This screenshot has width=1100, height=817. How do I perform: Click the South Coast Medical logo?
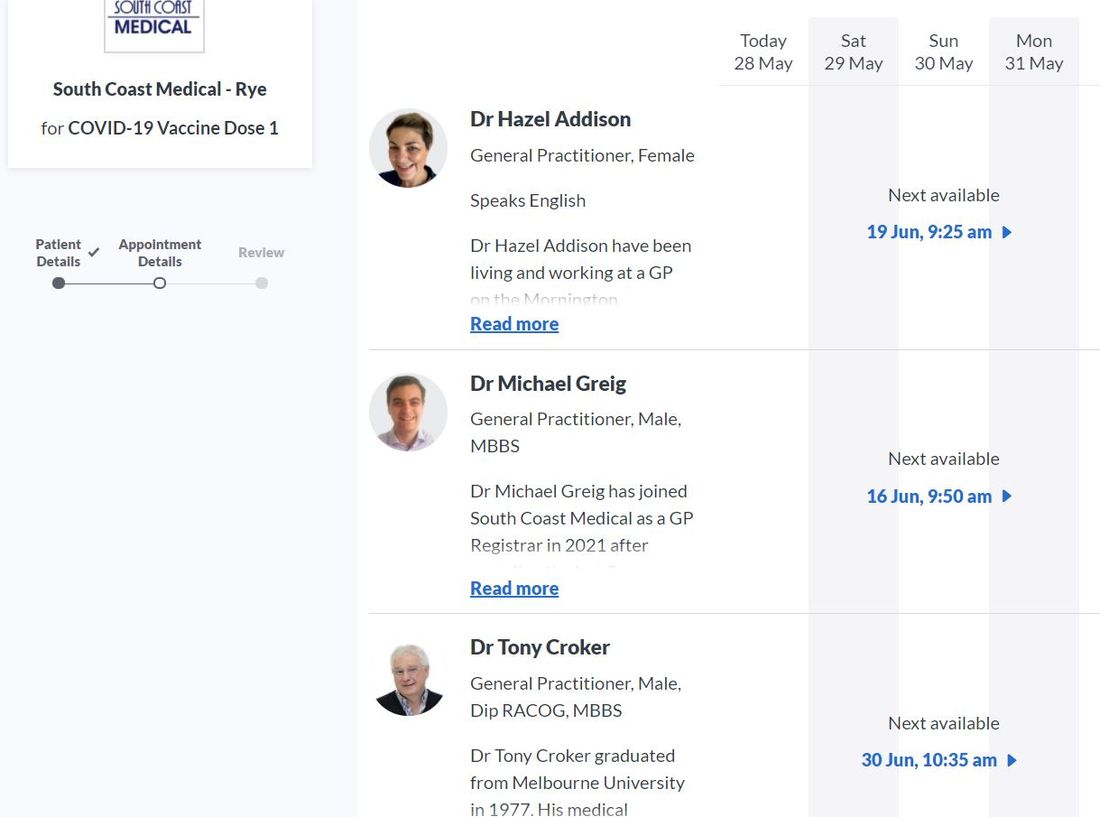154,24
